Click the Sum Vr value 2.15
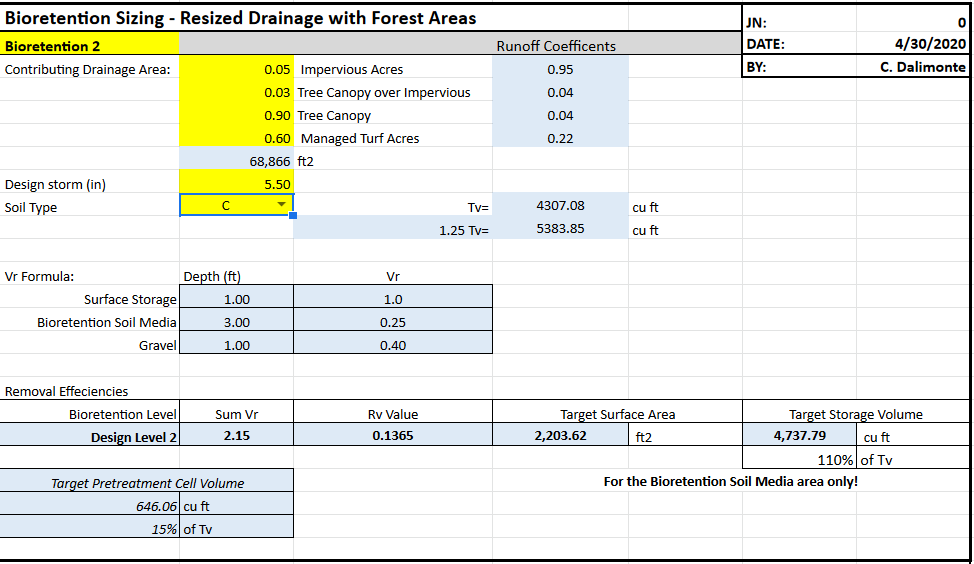 pos(237,435)
